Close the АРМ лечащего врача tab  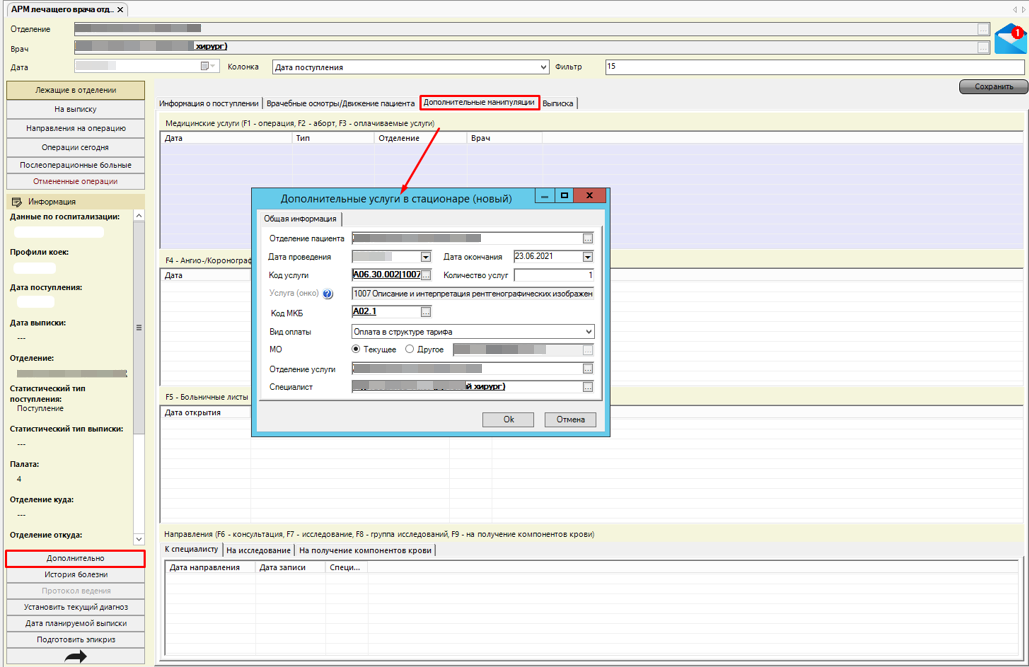(120, 10)
